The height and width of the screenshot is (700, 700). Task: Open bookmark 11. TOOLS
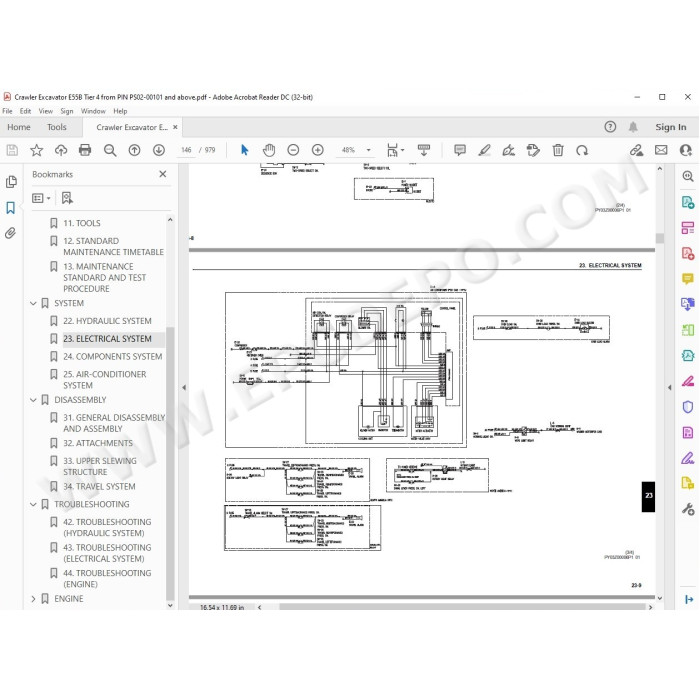82,223
